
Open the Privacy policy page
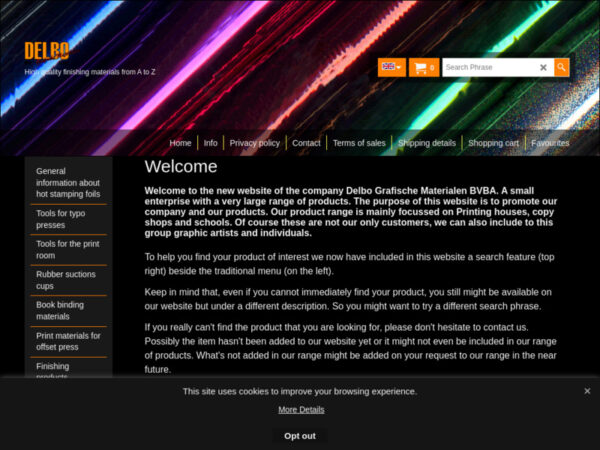[254, 143]
